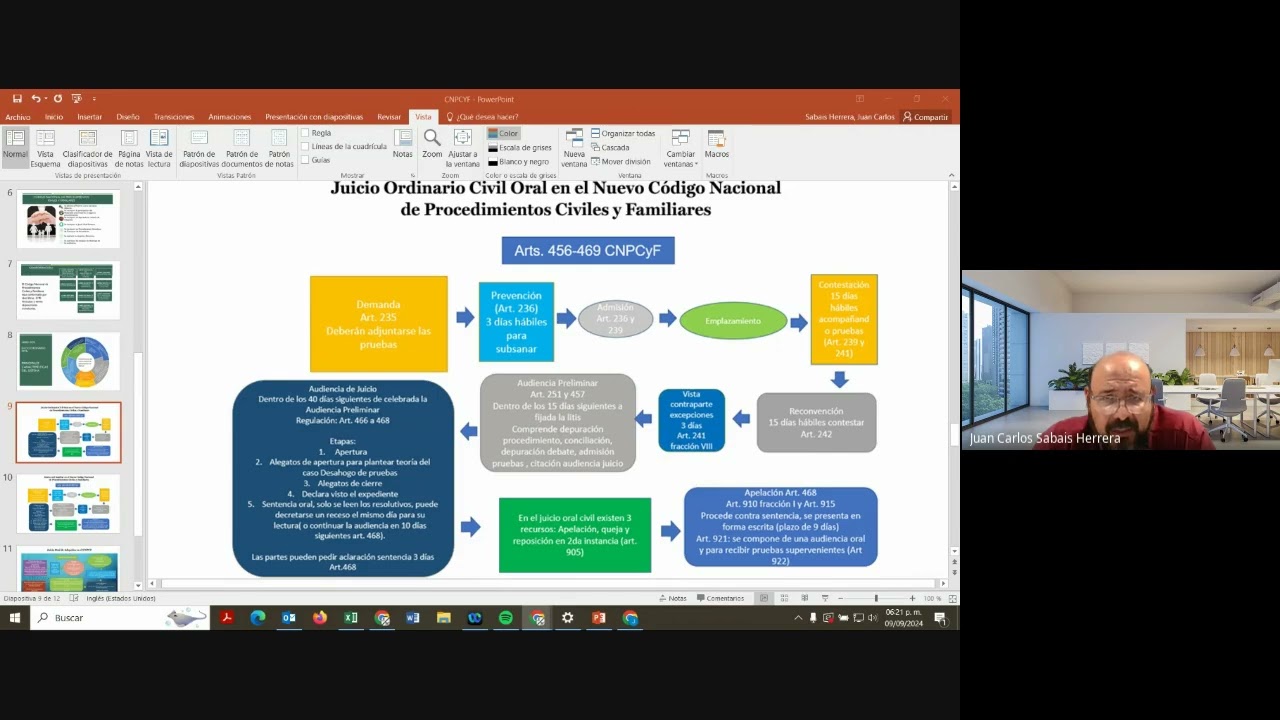
Task: Open the Animaciones tab
Action: [230, 117]
